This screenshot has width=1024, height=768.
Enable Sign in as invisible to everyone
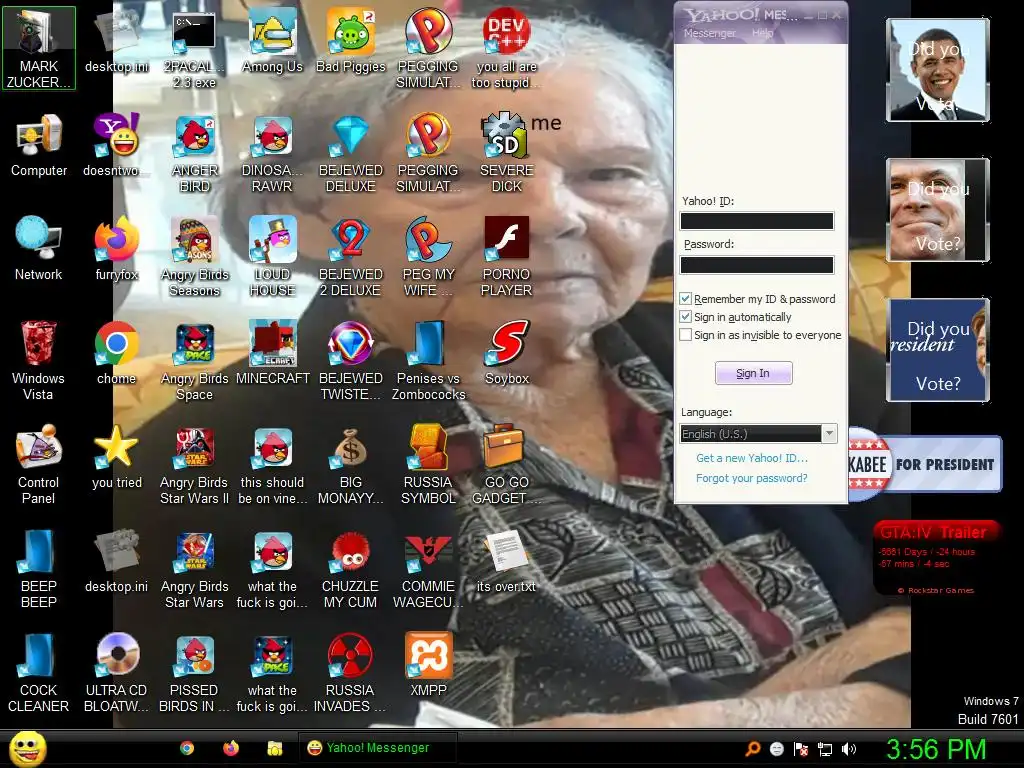click(x=685, y=335)
